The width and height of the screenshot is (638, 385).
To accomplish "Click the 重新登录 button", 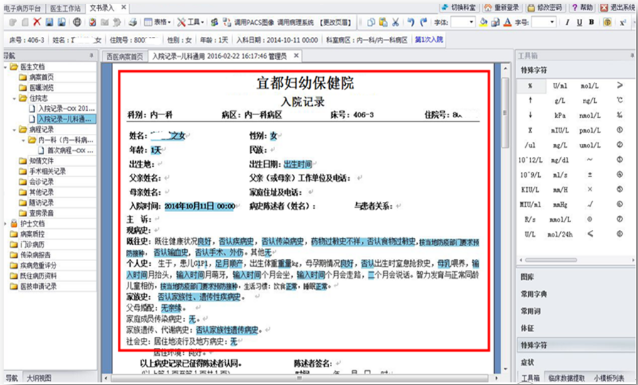I will tap(503, 7).
